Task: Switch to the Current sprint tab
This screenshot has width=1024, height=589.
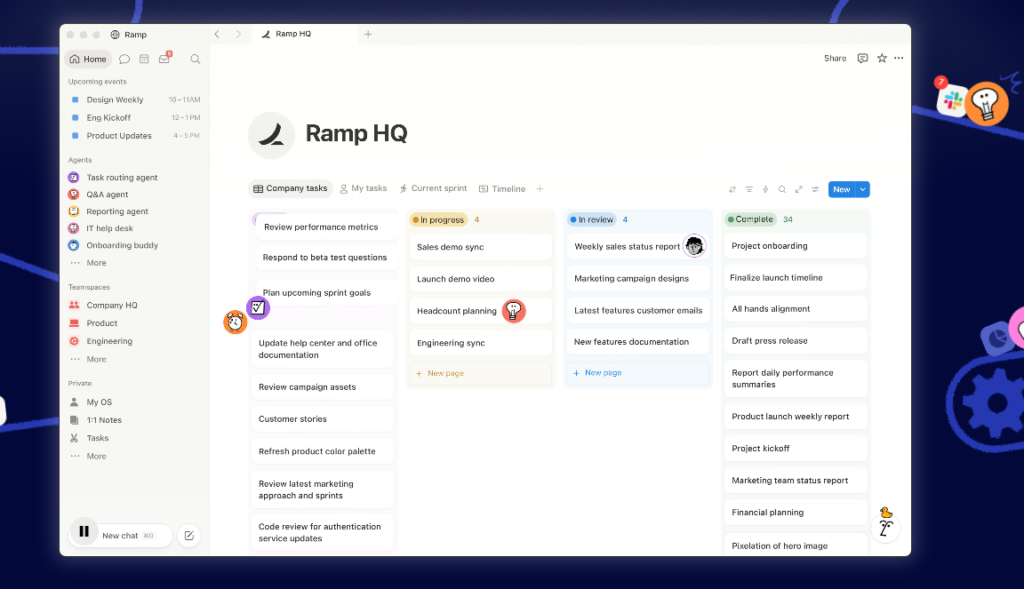Action: [x=434, y=188]
